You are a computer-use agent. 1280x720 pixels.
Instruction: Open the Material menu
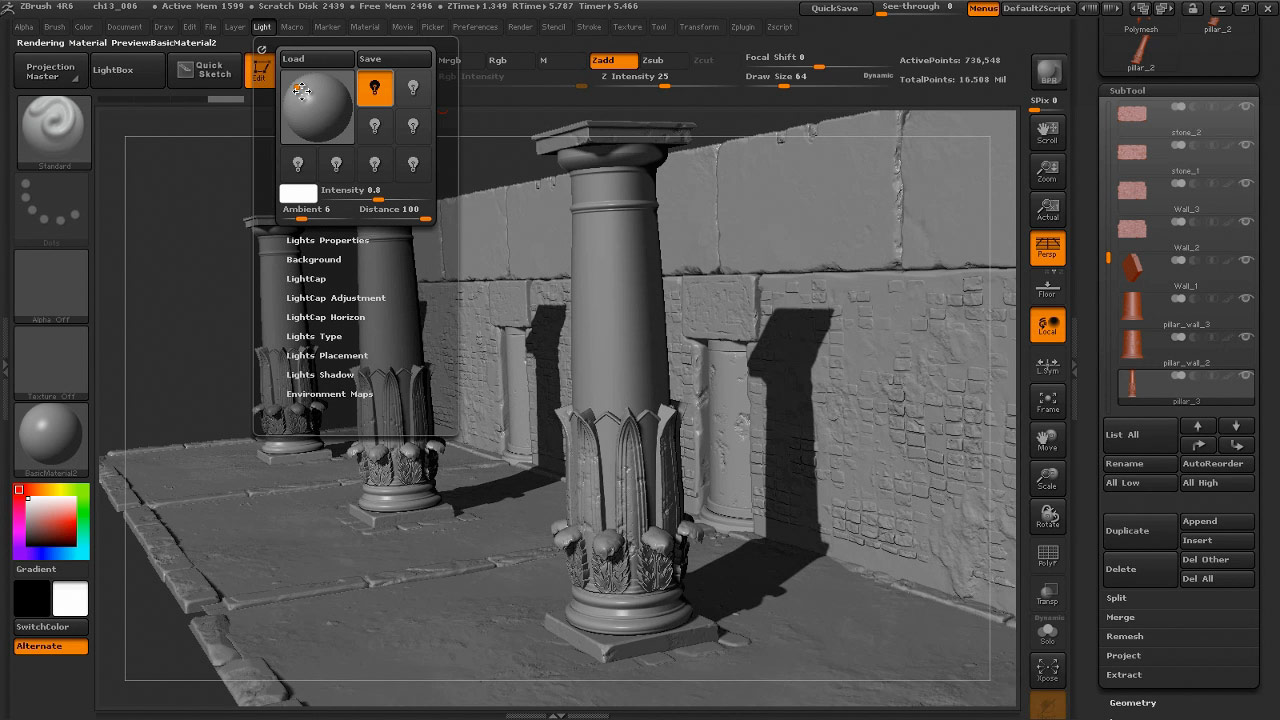tap(364, 27)
